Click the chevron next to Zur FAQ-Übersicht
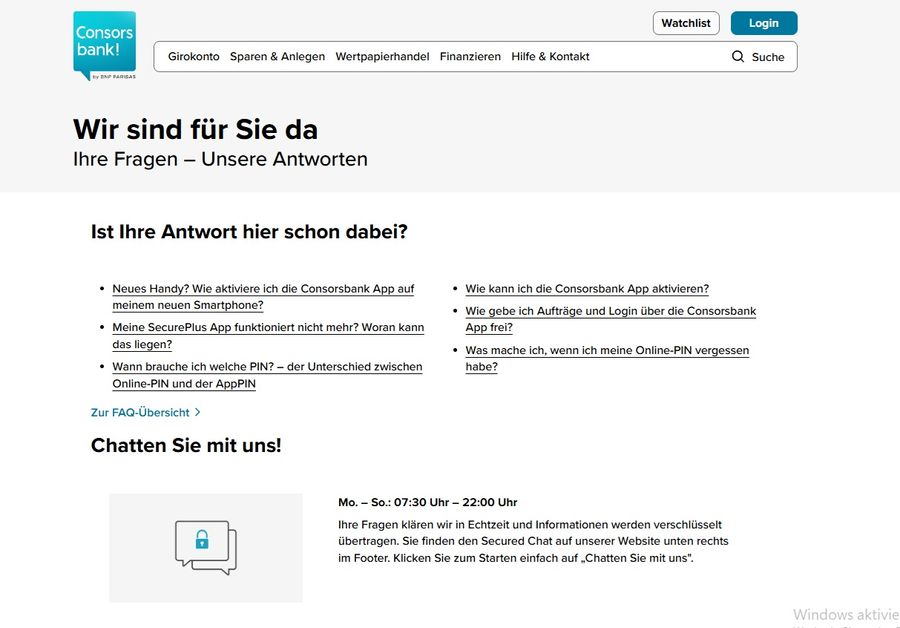 tap(197, 412)
